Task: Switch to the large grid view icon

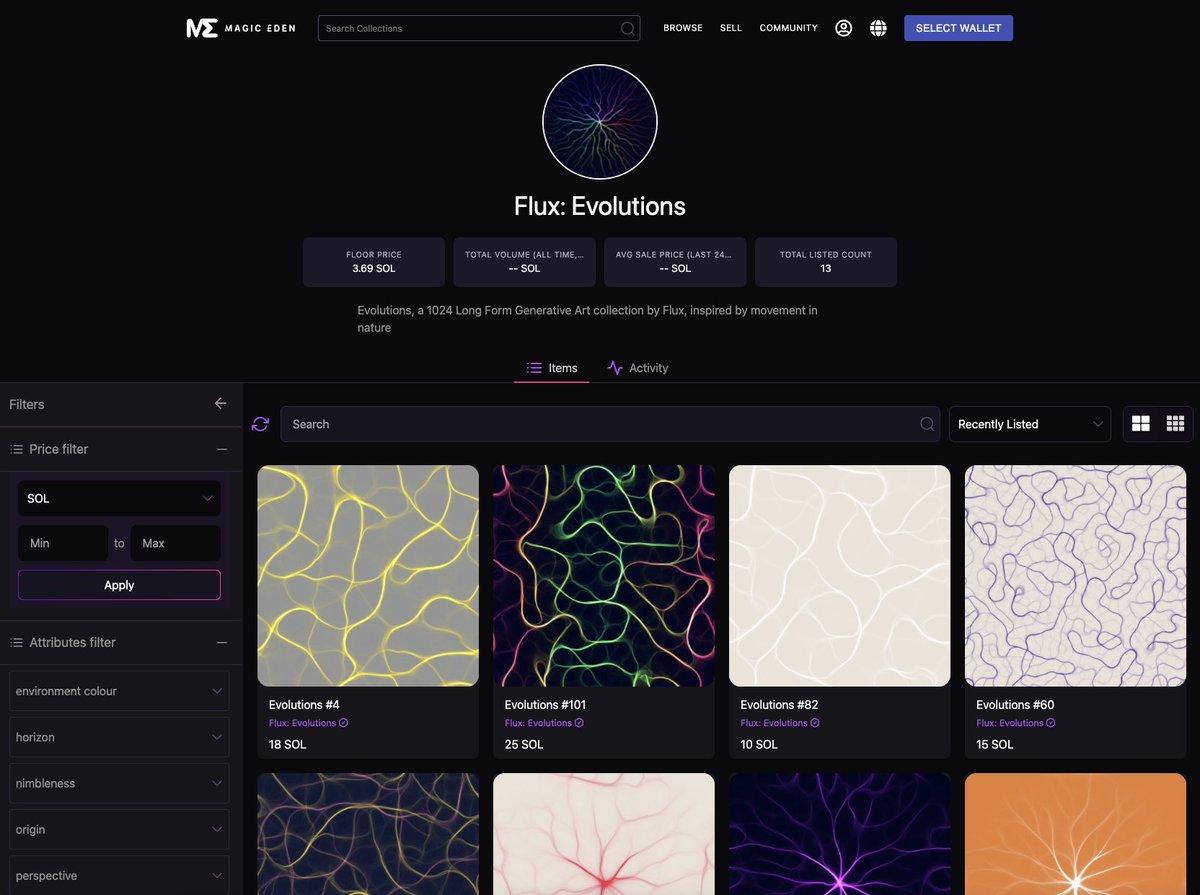Action: tap(1141, 423)
